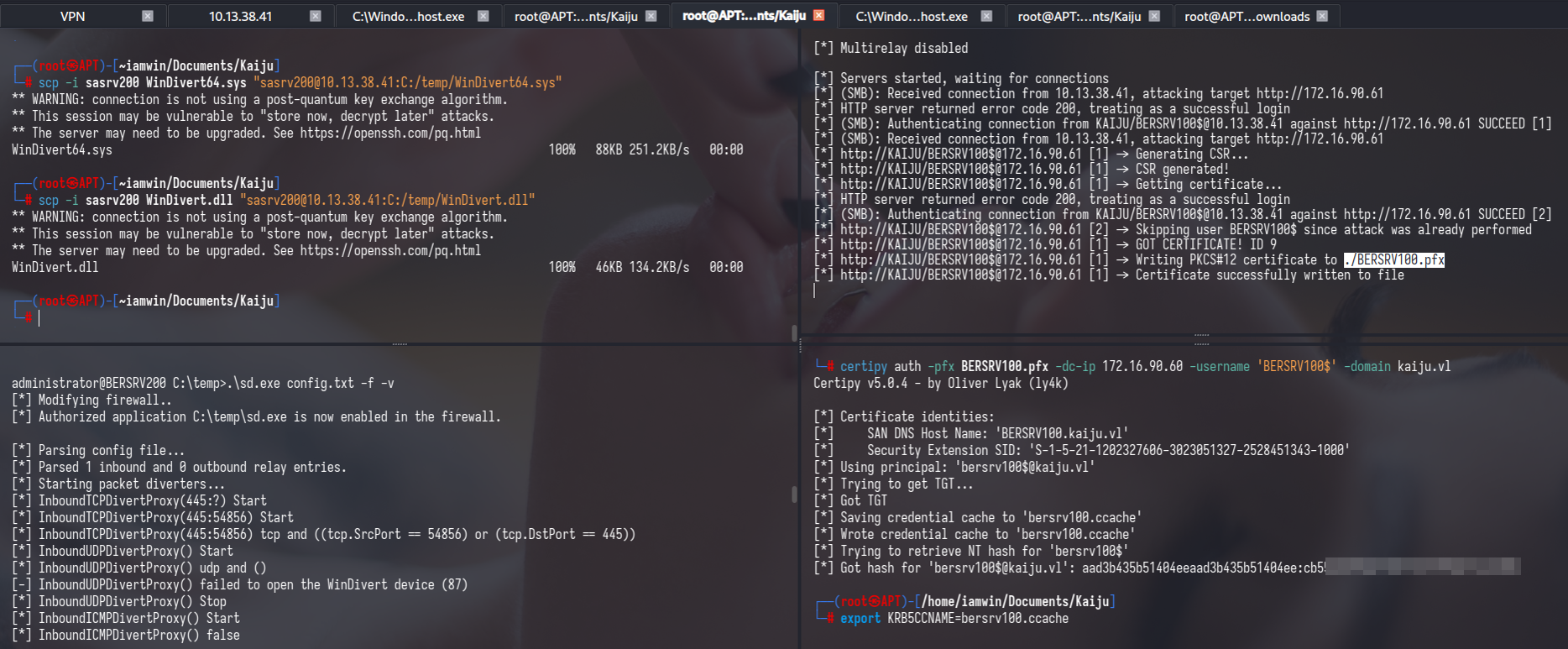1568x649 pixels.
Task: Click the empty prompt cursor in the scp pane
Action: (x=39, y=317)
